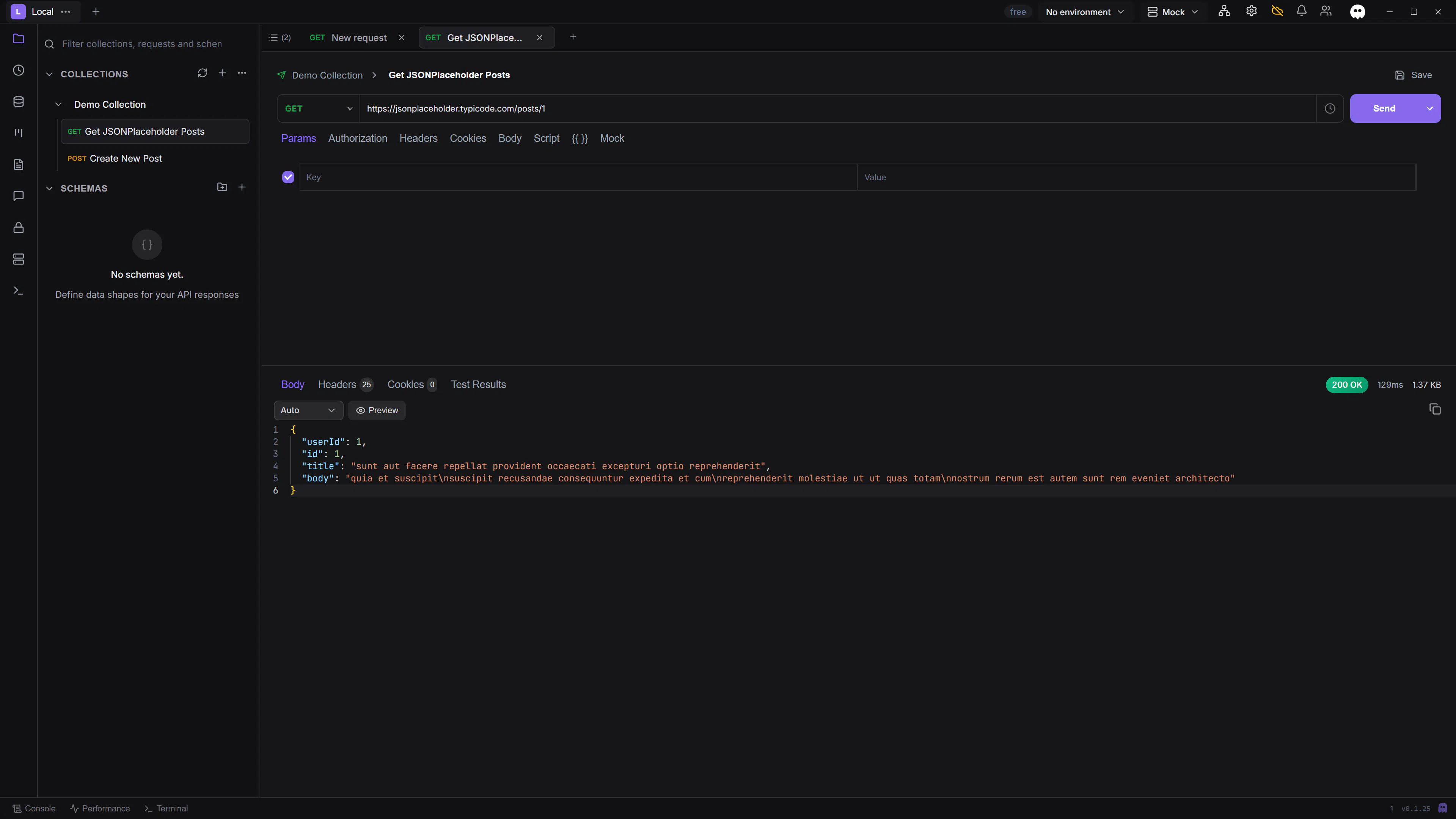1456x819 pixels.
Task: Open the request Mock tab
Action: pyautogui.click(x=612, y=138)
